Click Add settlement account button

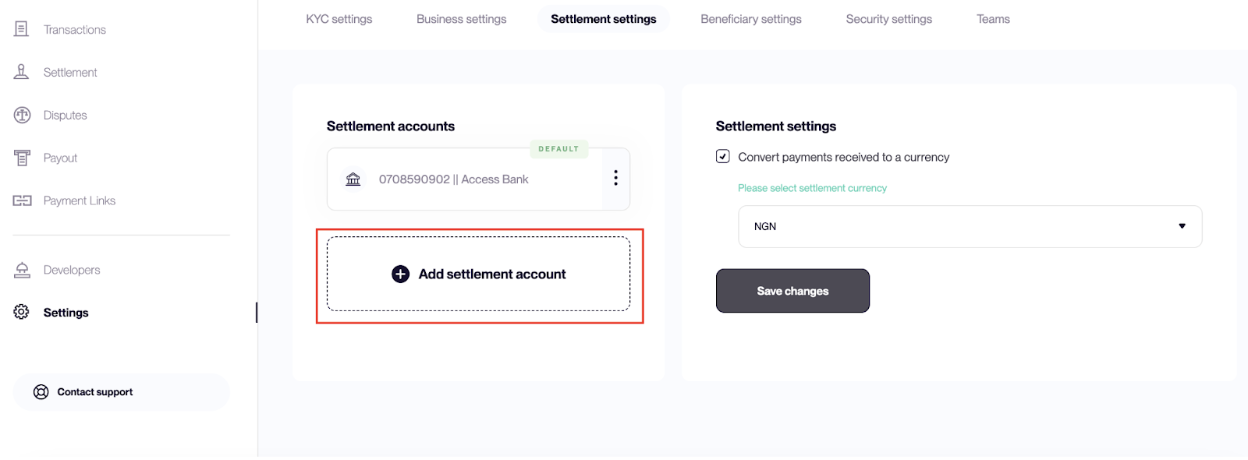click(479, 274)
